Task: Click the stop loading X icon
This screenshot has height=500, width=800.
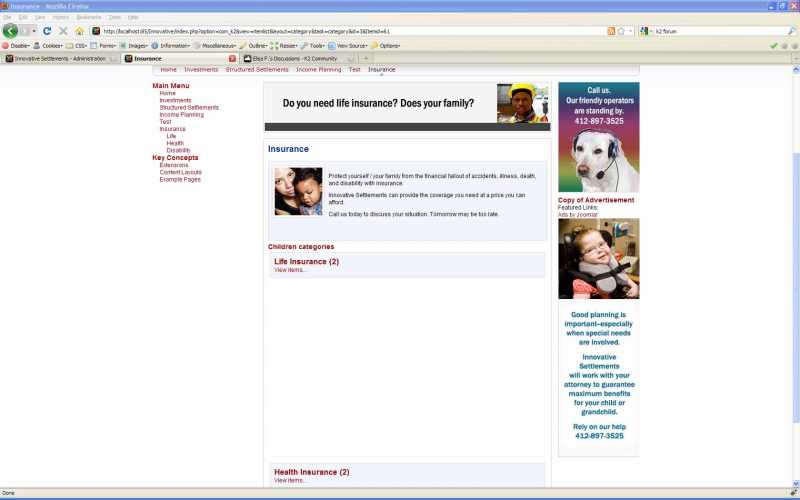Action: (x=63, y=31)
